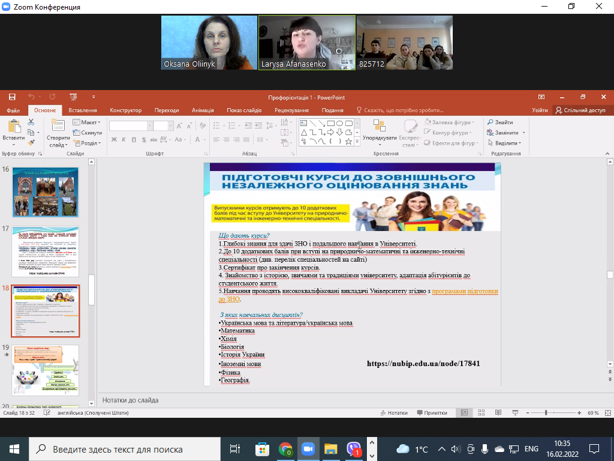Click the Save icon in quick access toolbar
Image resolution: width=614 pixels, height=461 pixels.
pyautogui.click(x=12, y=97)
